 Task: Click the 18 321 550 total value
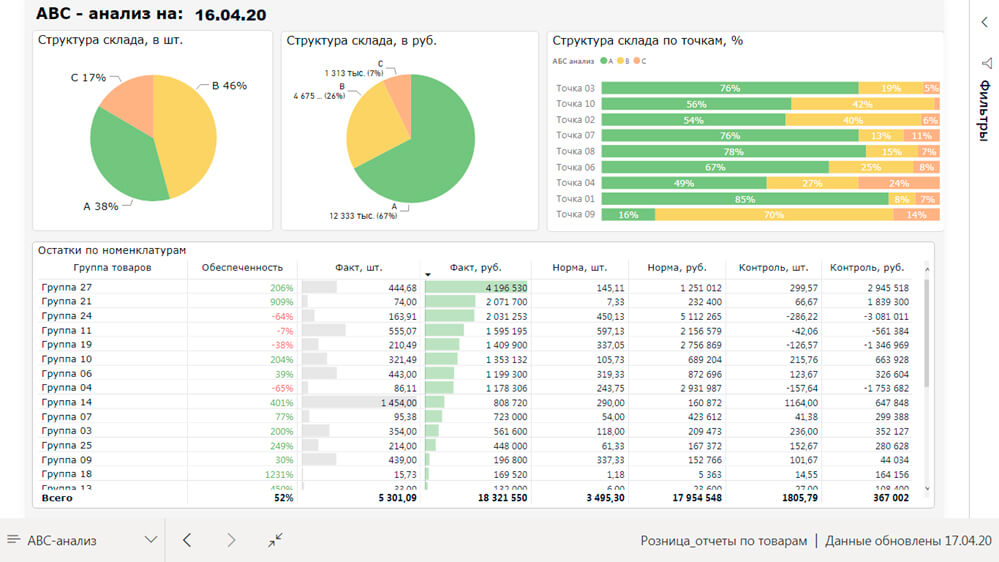click(x=503, y=498)
